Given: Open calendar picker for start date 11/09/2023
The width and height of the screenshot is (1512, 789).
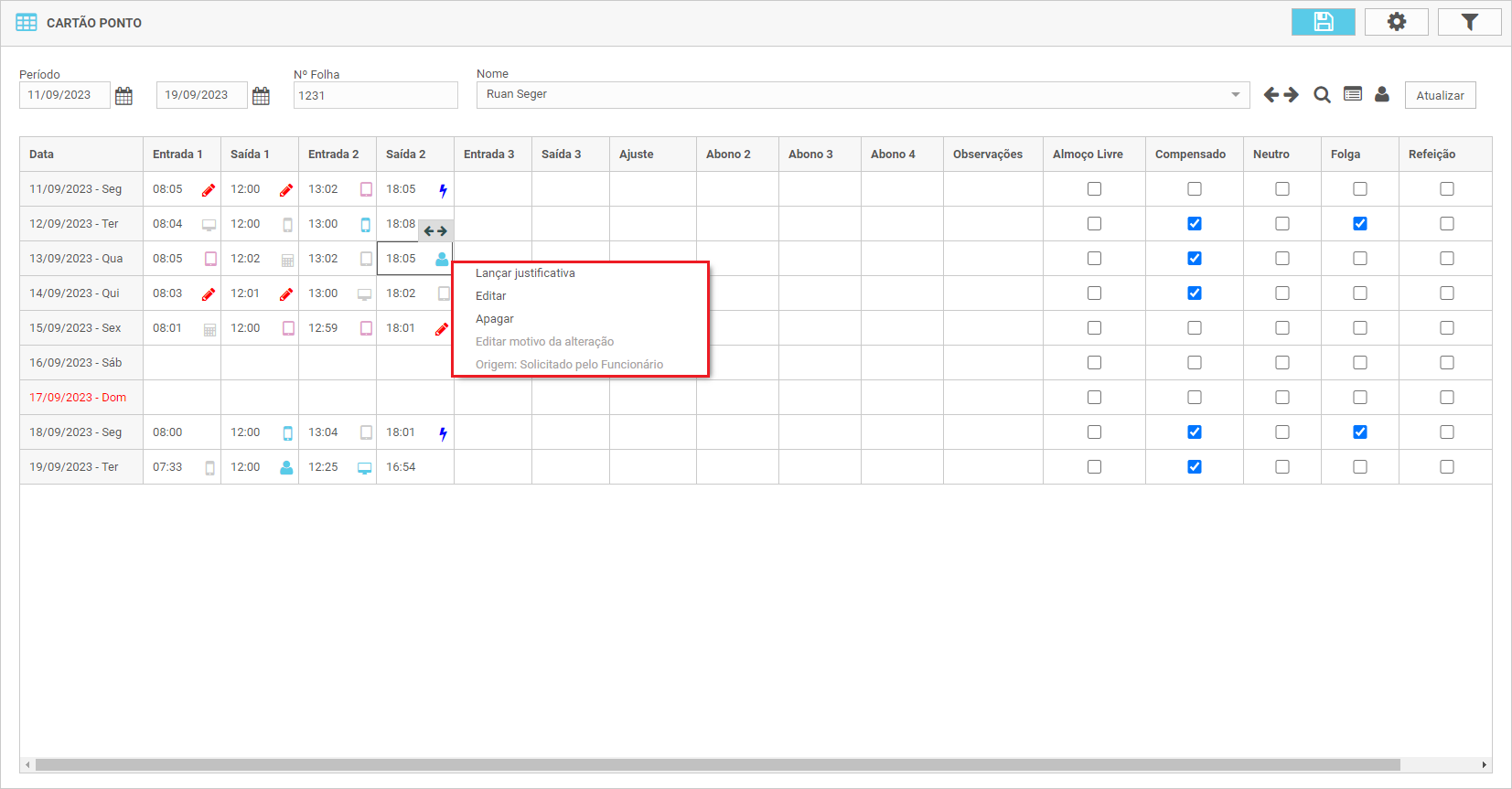Looking at the screenshot, I should [124, 96].
